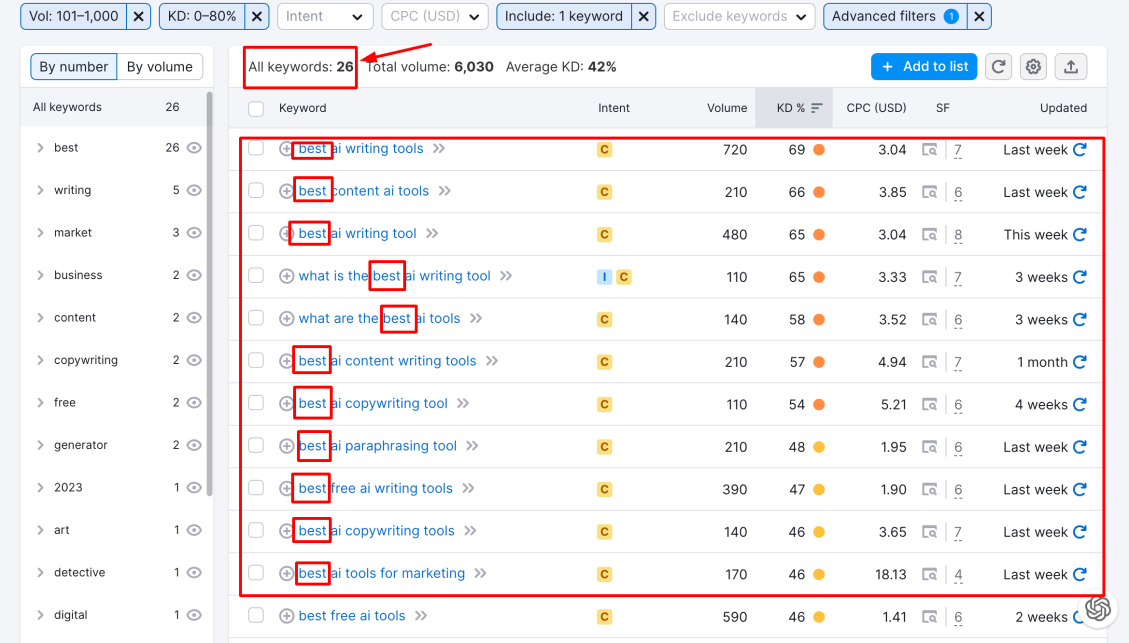Open SERP features icon for 'best content ai tools'
Screen dimensions: 1129x643
tap(930, 192)
